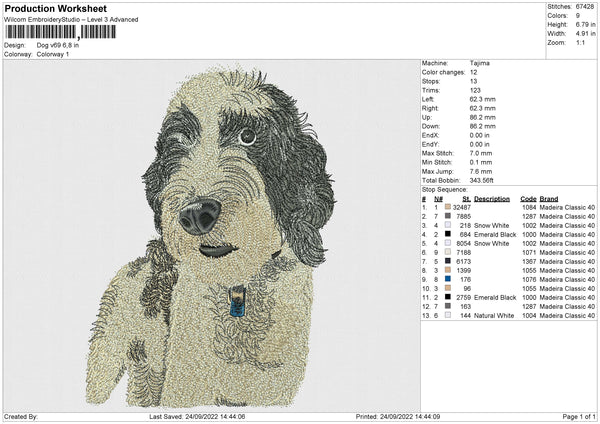
Task: Click the barcode under the header
Action: point(60,32)
